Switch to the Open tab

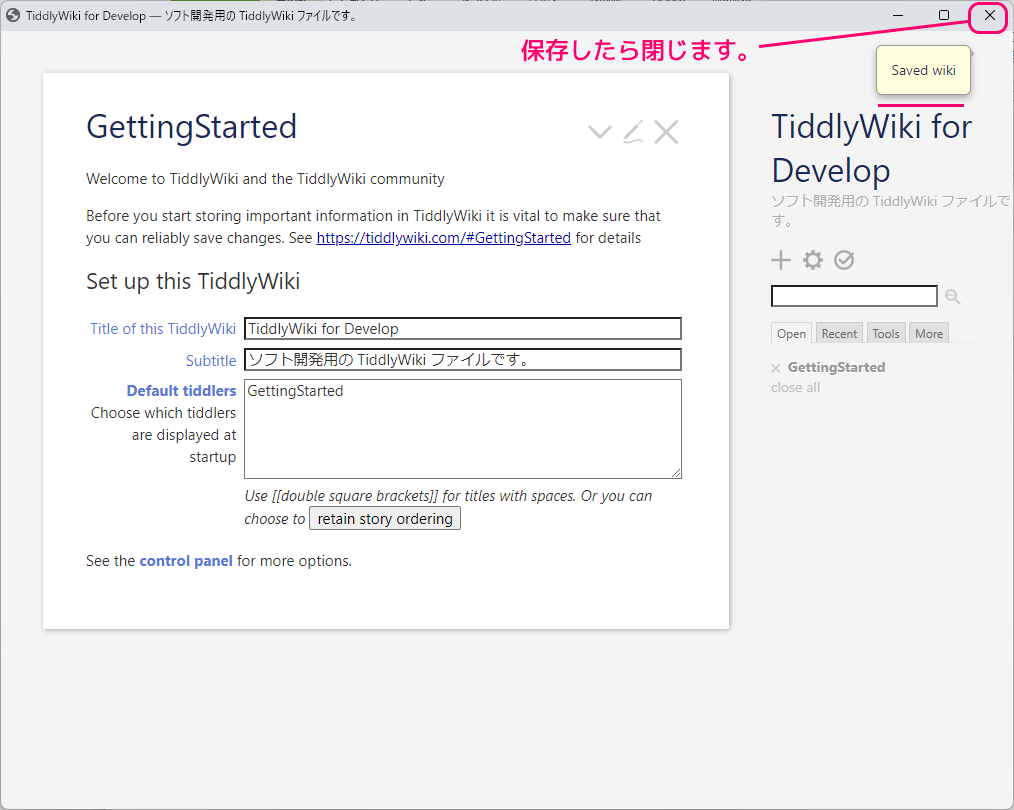(791, 332)
